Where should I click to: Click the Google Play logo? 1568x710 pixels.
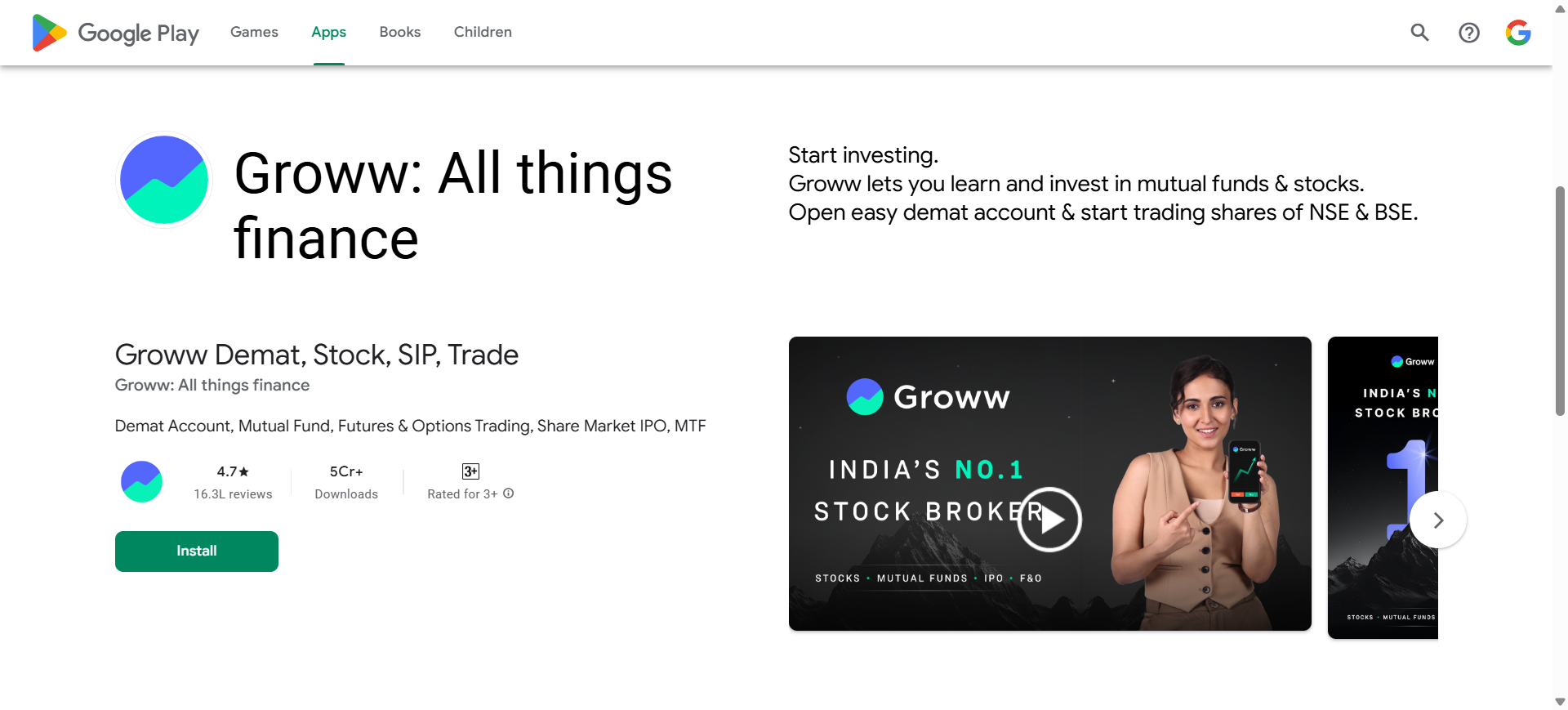click(115, 33)
